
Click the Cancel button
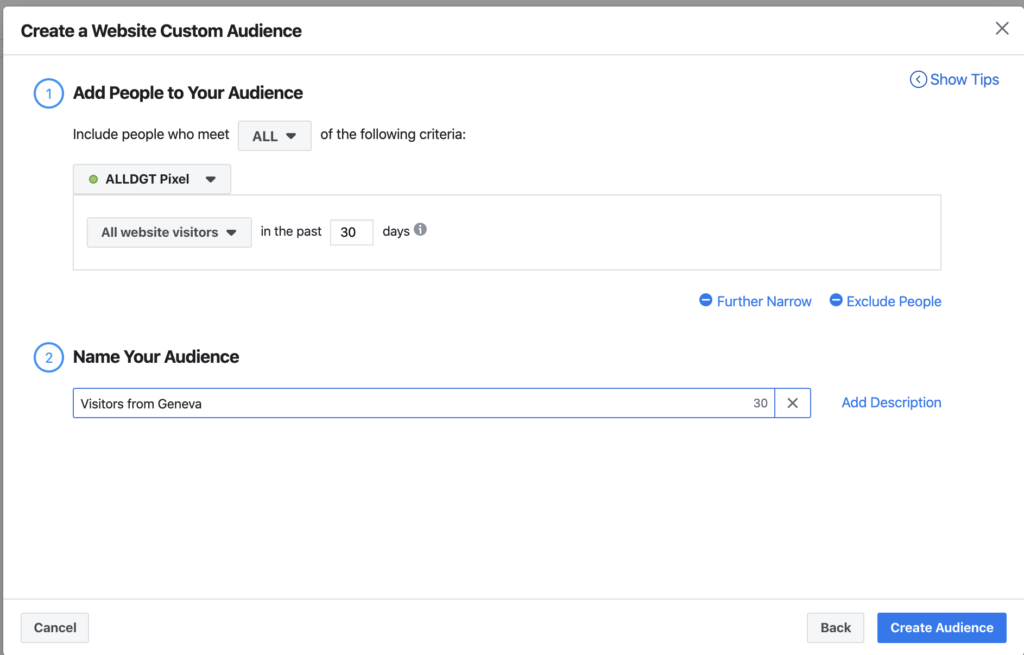[x=55, y=628]
